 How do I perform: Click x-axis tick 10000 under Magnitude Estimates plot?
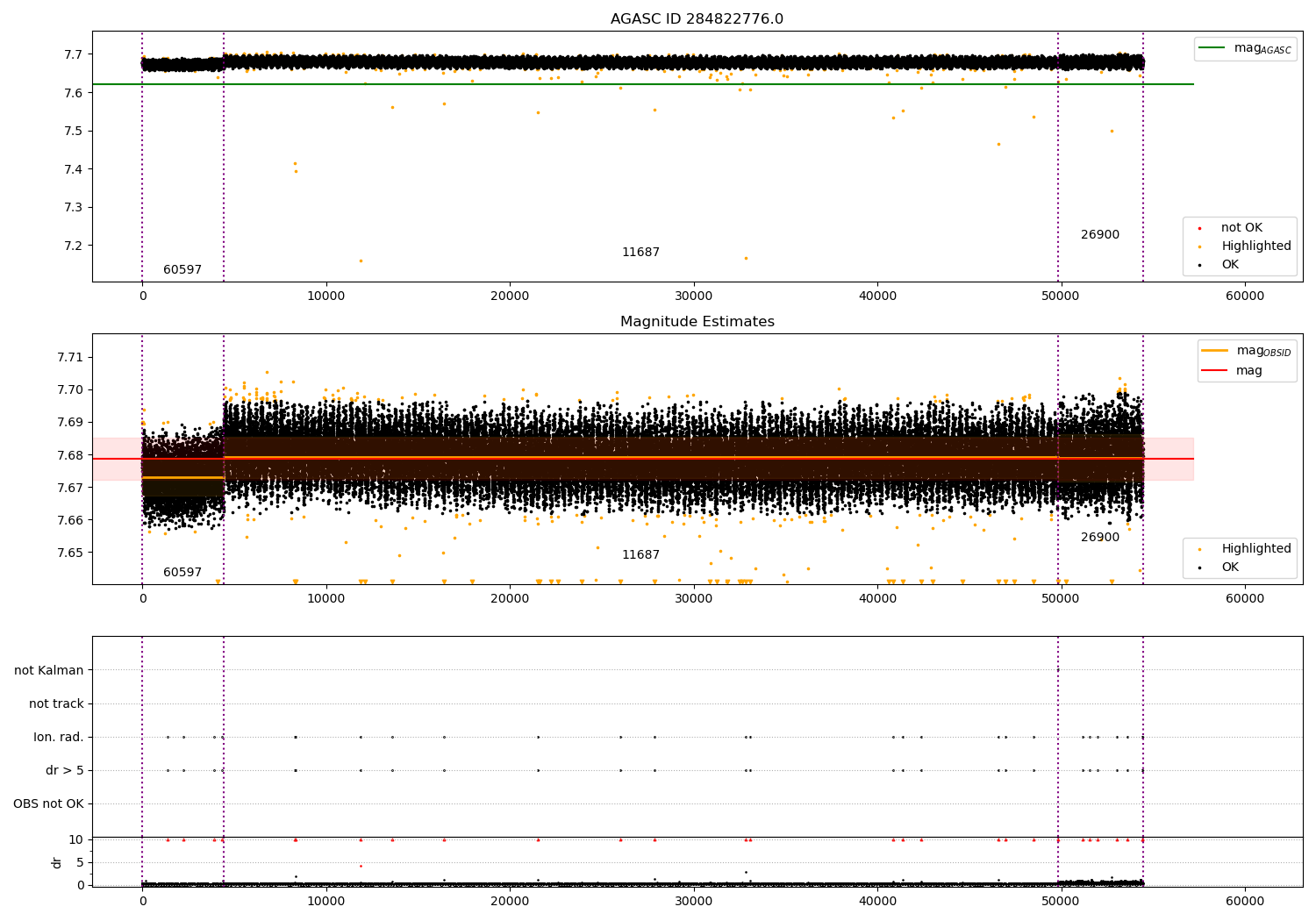point(326,599)
